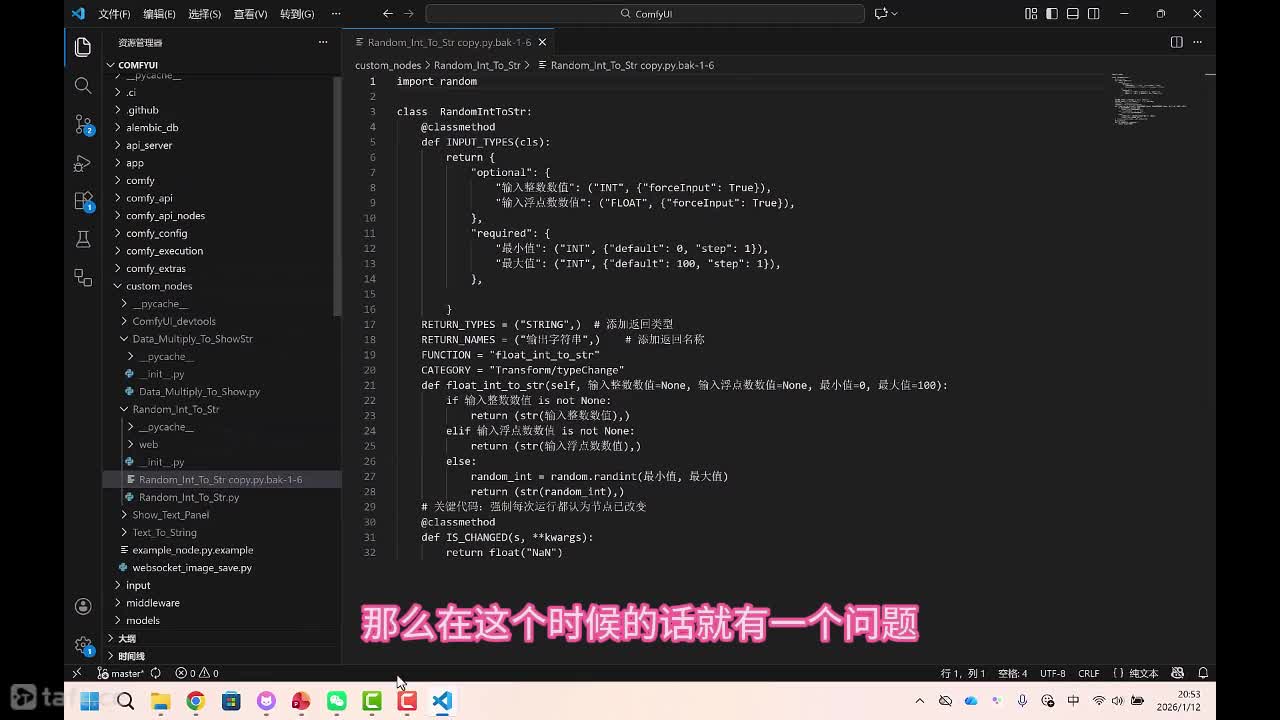
Task: Toggle the secondary sidebar layout button
Action: (1094, 14)
